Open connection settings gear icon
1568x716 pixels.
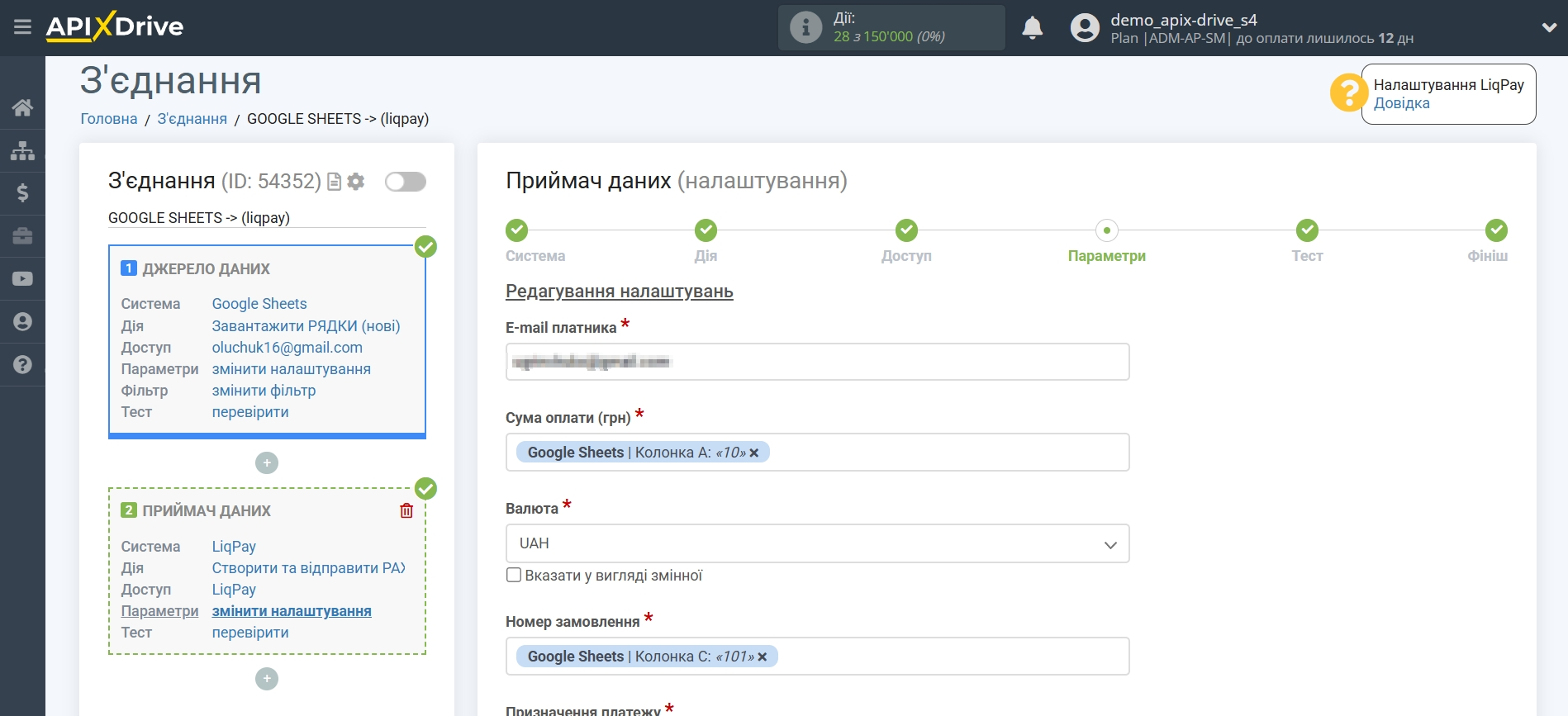356,182
